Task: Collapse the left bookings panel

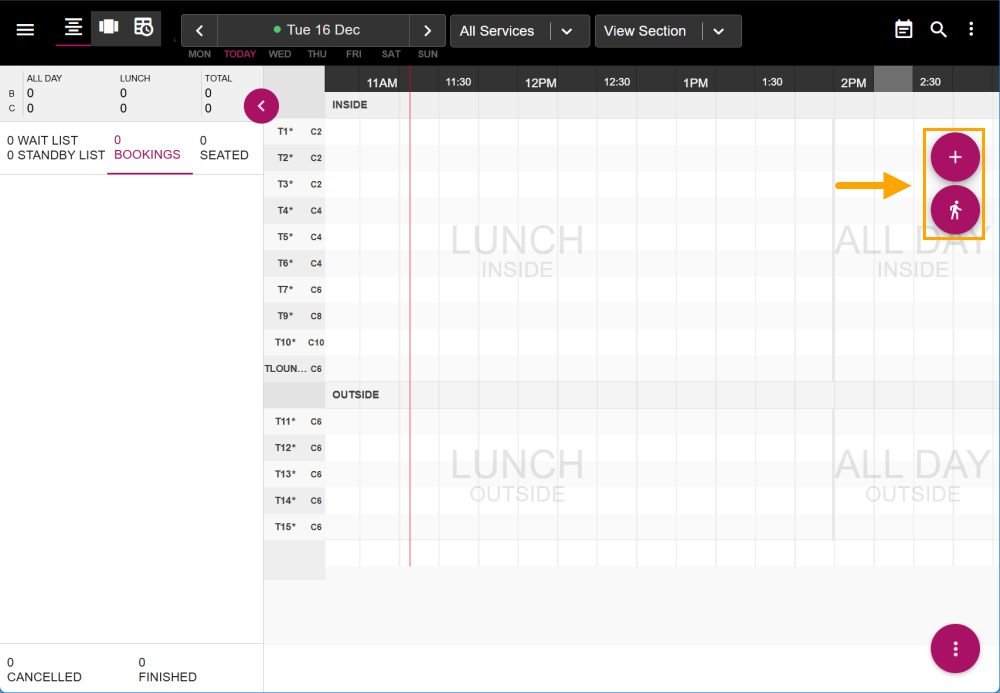Action: point(261,105)
